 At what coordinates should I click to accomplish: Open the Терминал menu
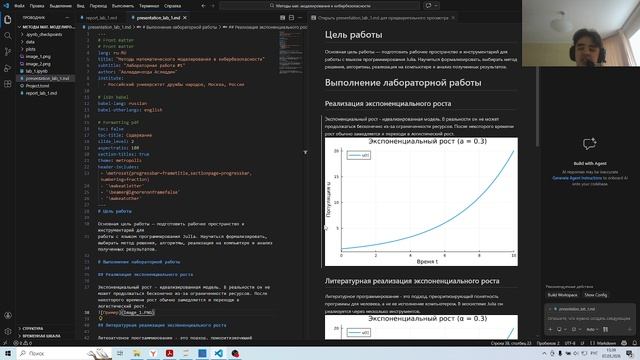[149, 6]
